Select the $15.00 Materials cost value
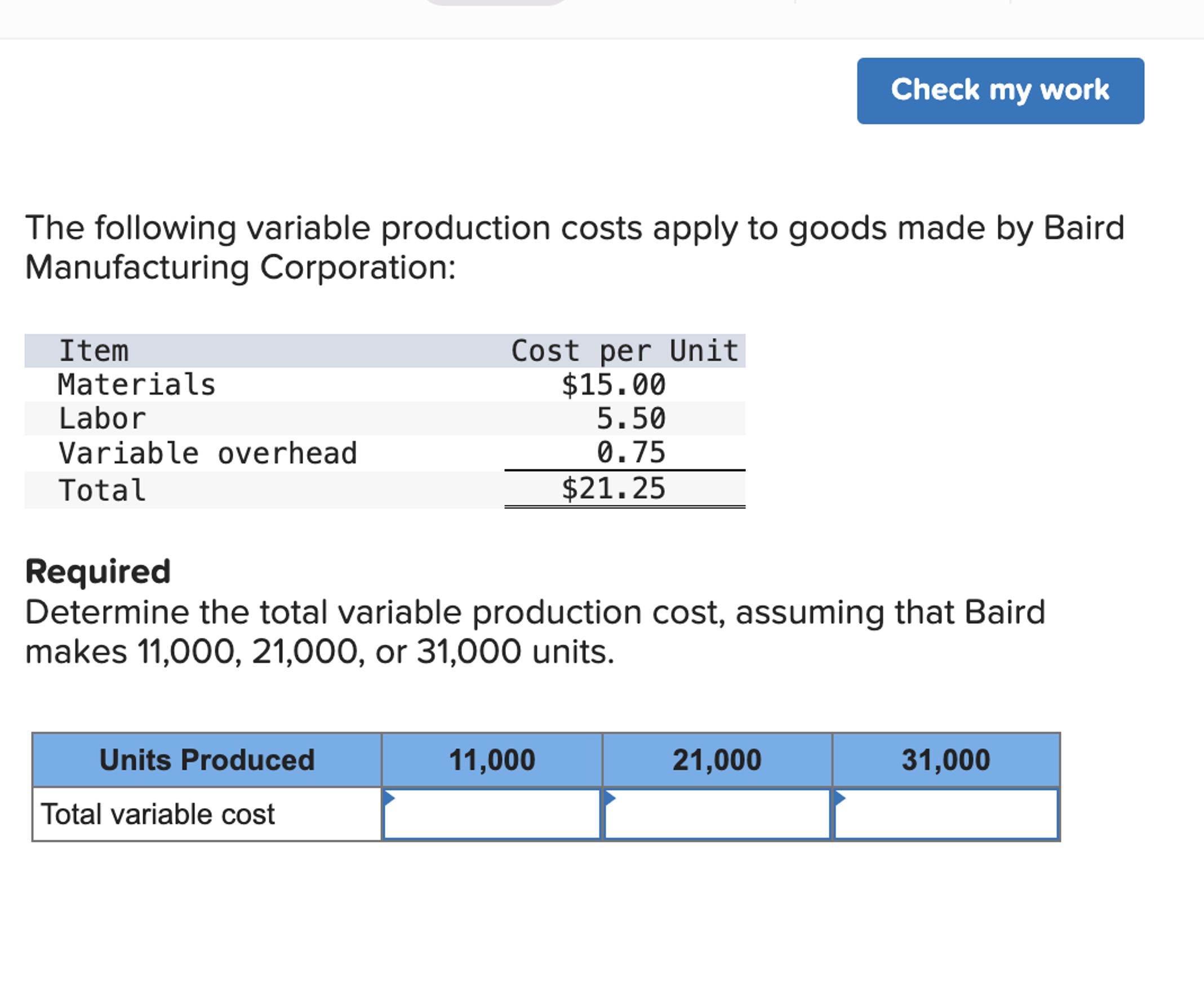 tap(614, 385)
